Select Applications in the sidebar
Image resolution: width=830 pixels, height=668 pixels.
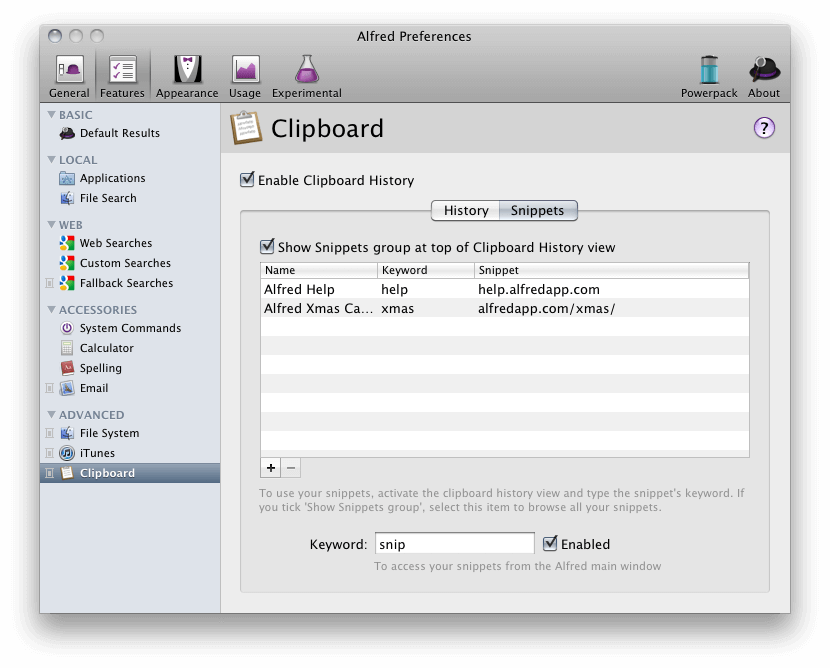(x=112, y=178)
